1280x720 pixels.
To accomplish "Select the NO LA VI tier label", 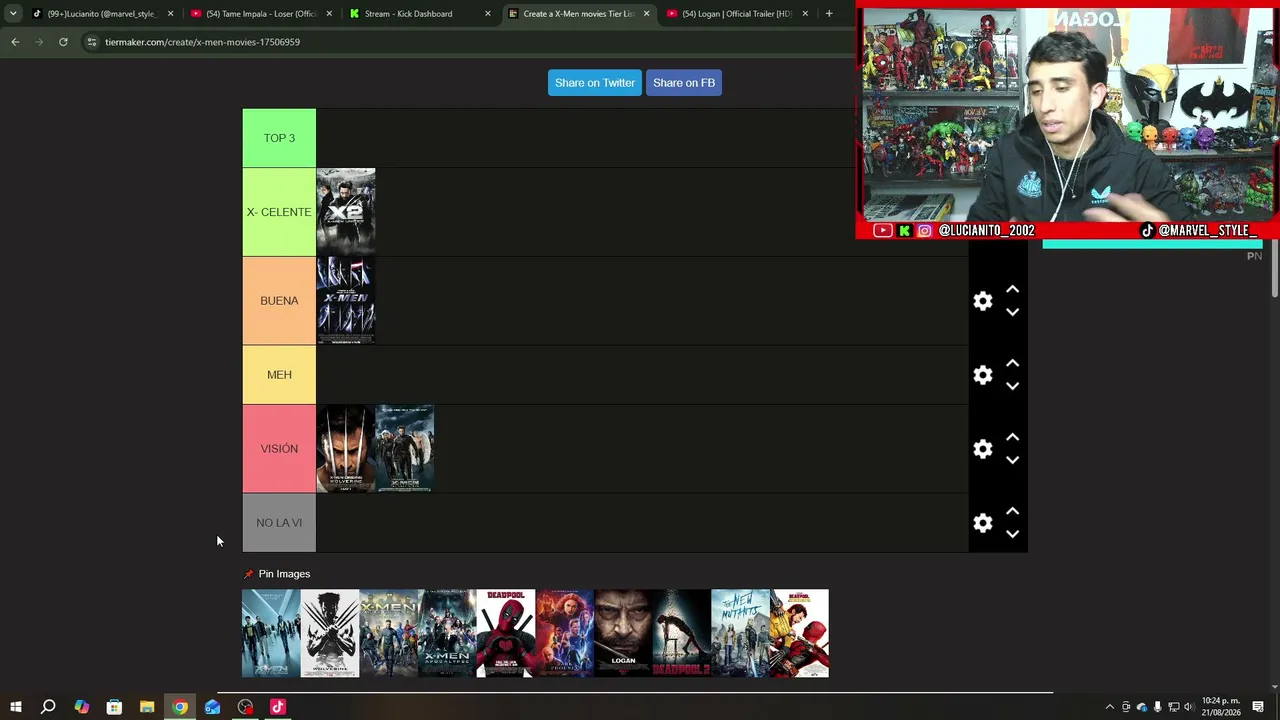I will [279, 523].
